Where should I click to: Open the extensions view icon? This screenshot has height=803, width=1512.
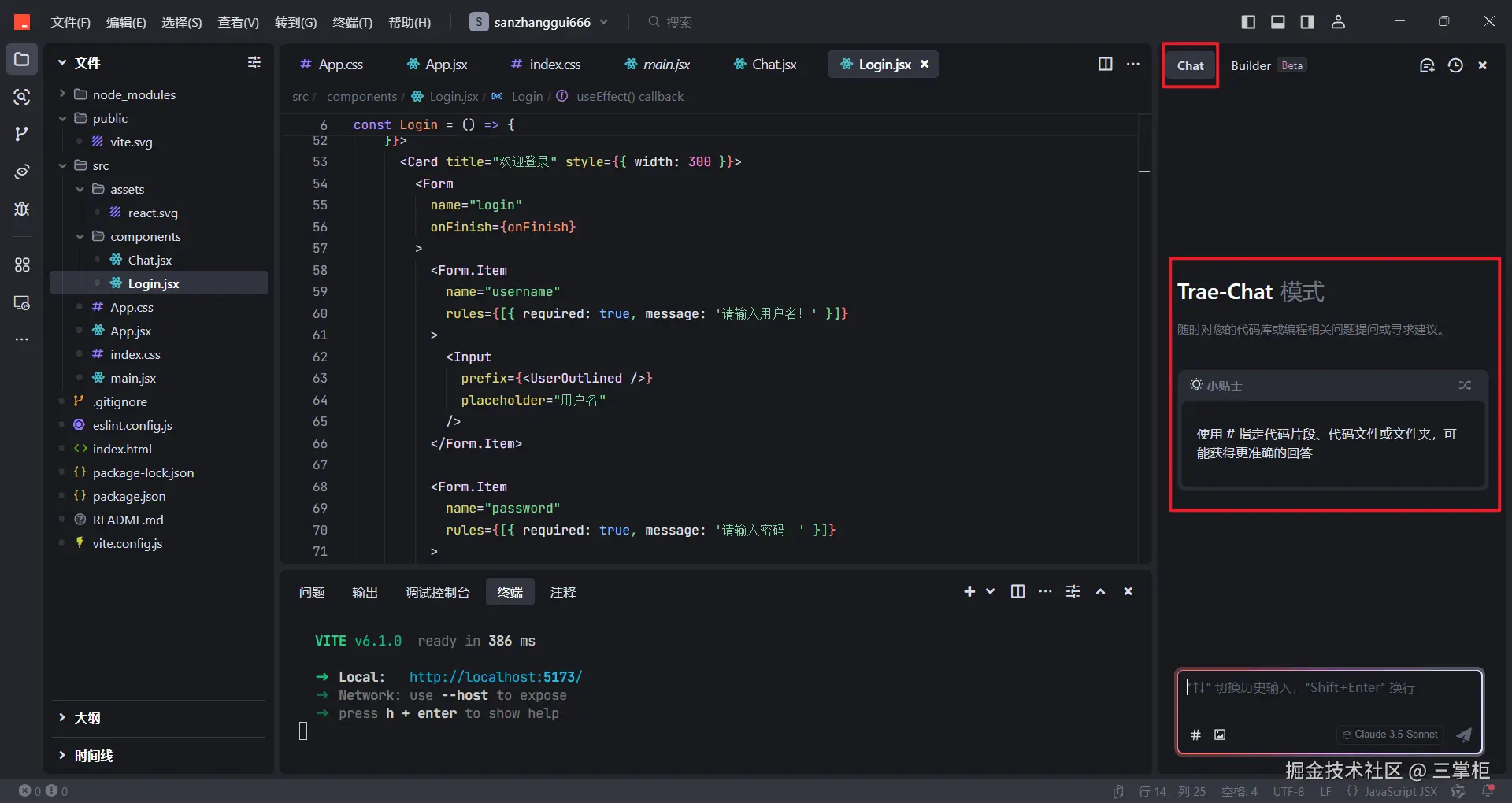pos(22,265)
